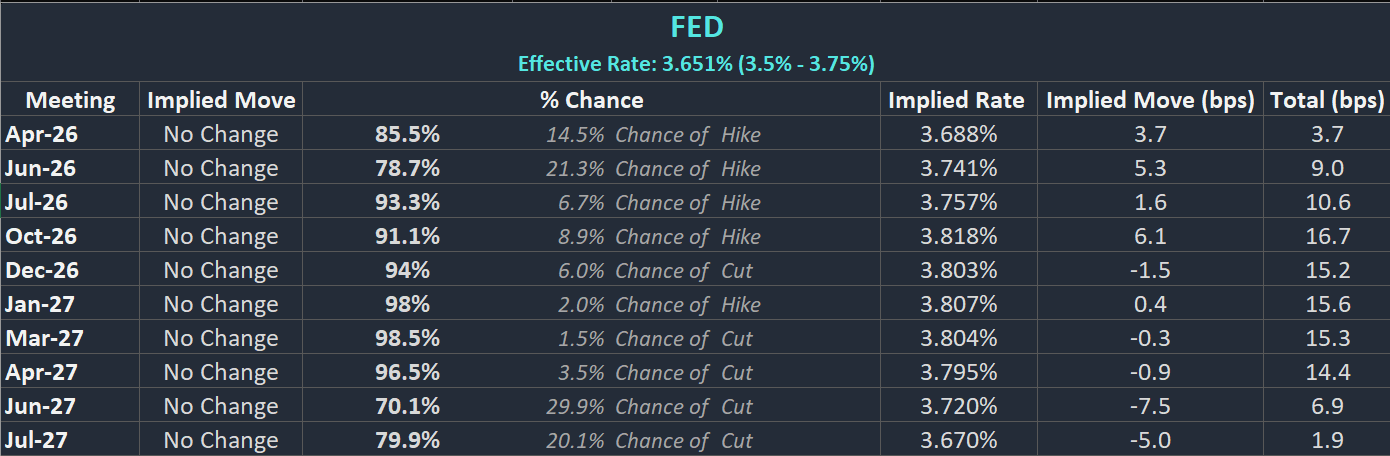The width and height of the screenshot is (1390, 456).
Task: Select Jun-27 No Change cell
Action: coord(221,406)
